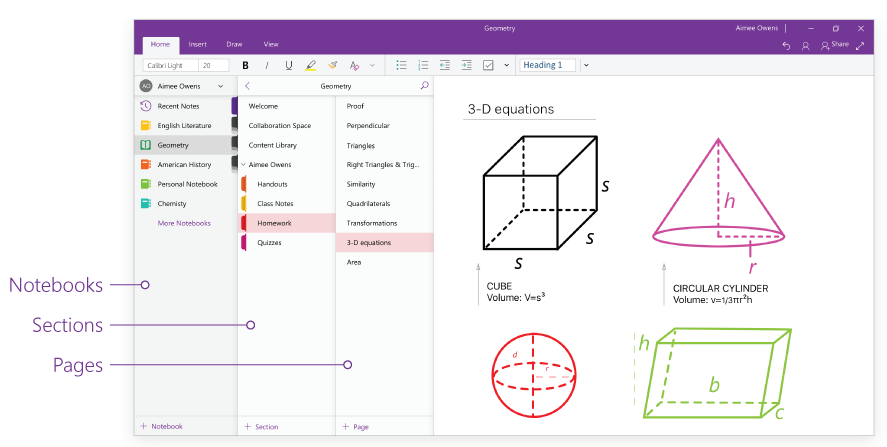
Task: Open the Draw tab
Action: [x=234, y=44]
